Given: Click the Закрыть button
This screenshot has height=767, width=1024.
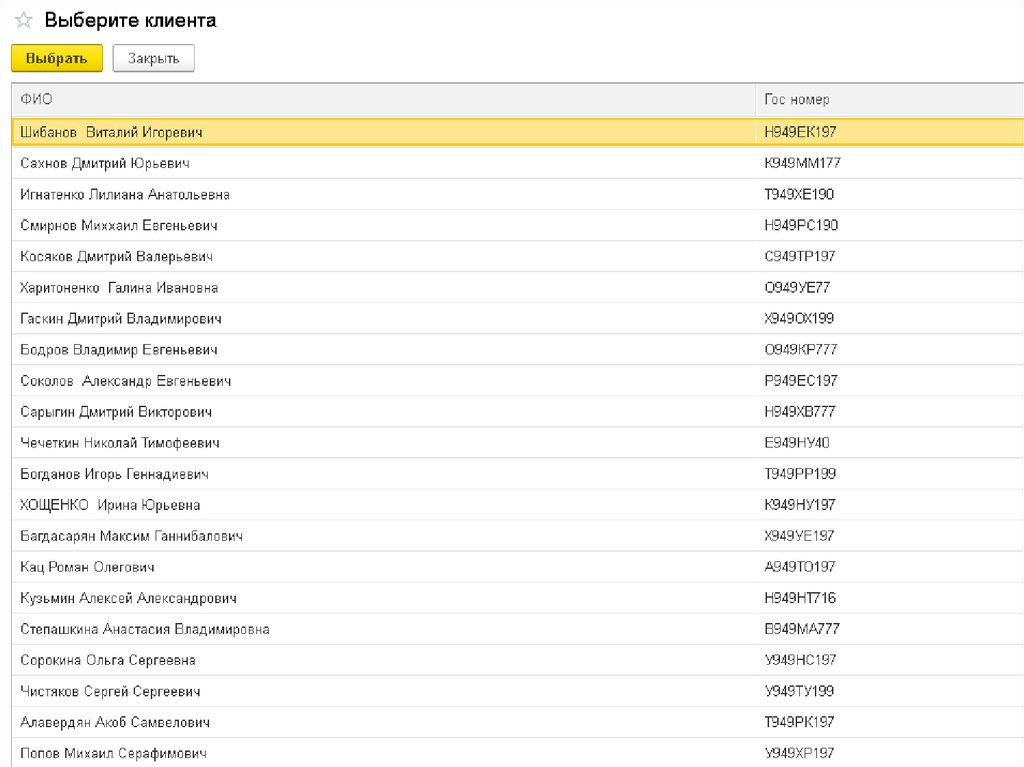Looking at the screenshot, I should tap(153, 59).
